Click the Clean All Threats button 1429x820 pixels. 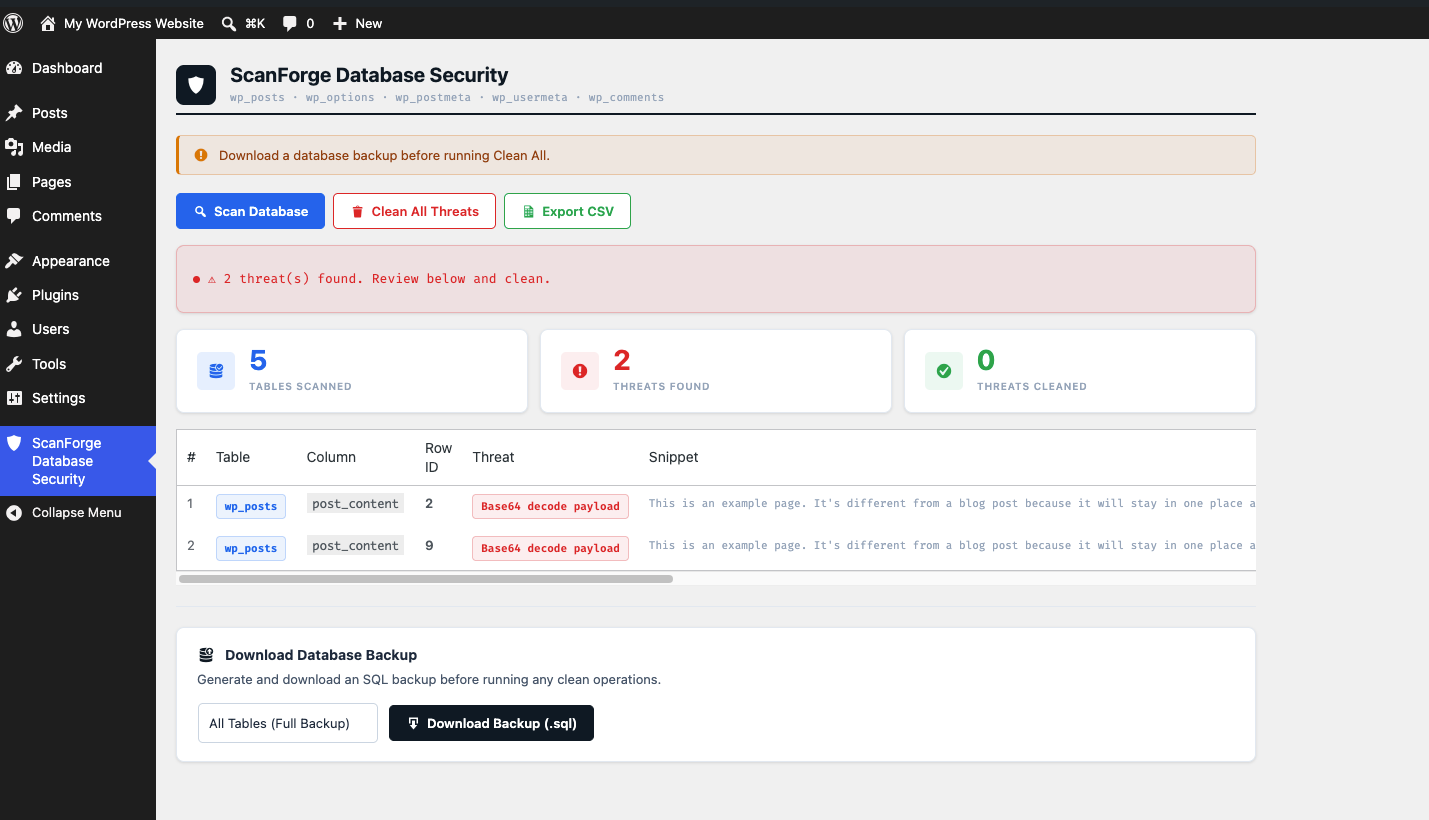pyautogui.click(x=414, y=211)
